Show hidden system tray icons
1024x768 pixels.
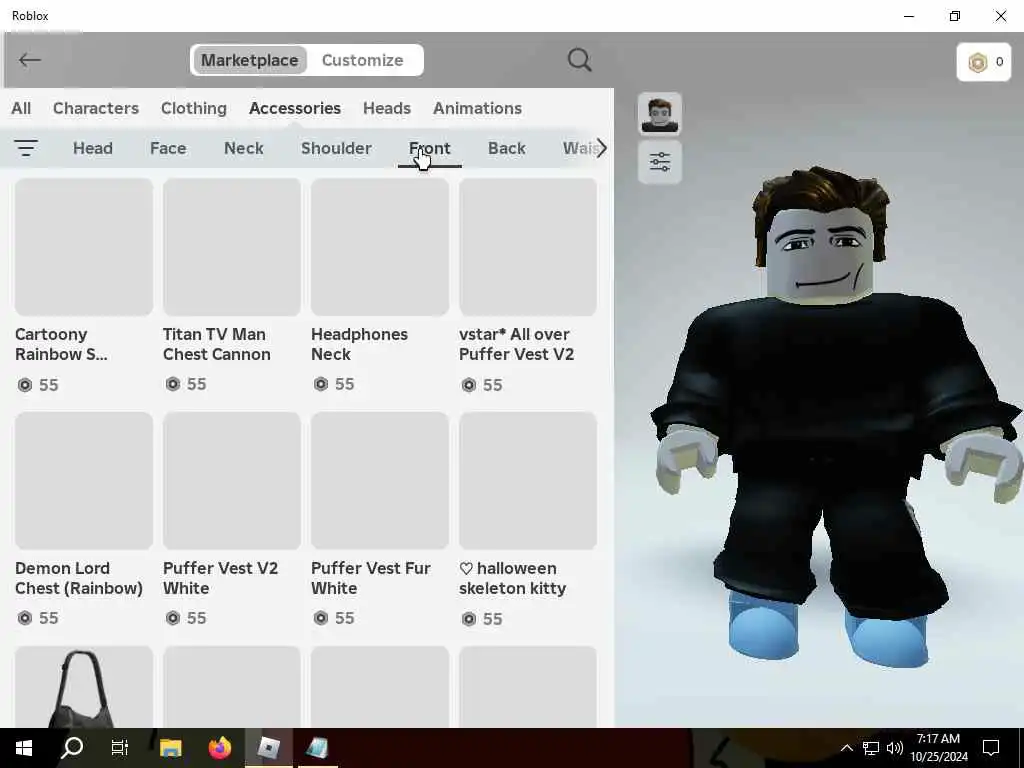pos(846,748)
